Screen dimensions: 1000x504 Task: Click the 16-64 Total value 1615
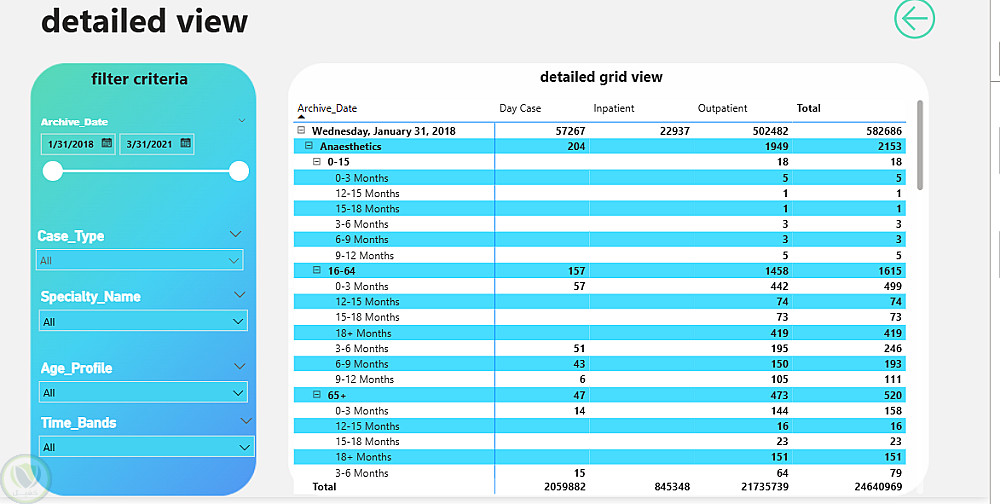click(890, 271)
